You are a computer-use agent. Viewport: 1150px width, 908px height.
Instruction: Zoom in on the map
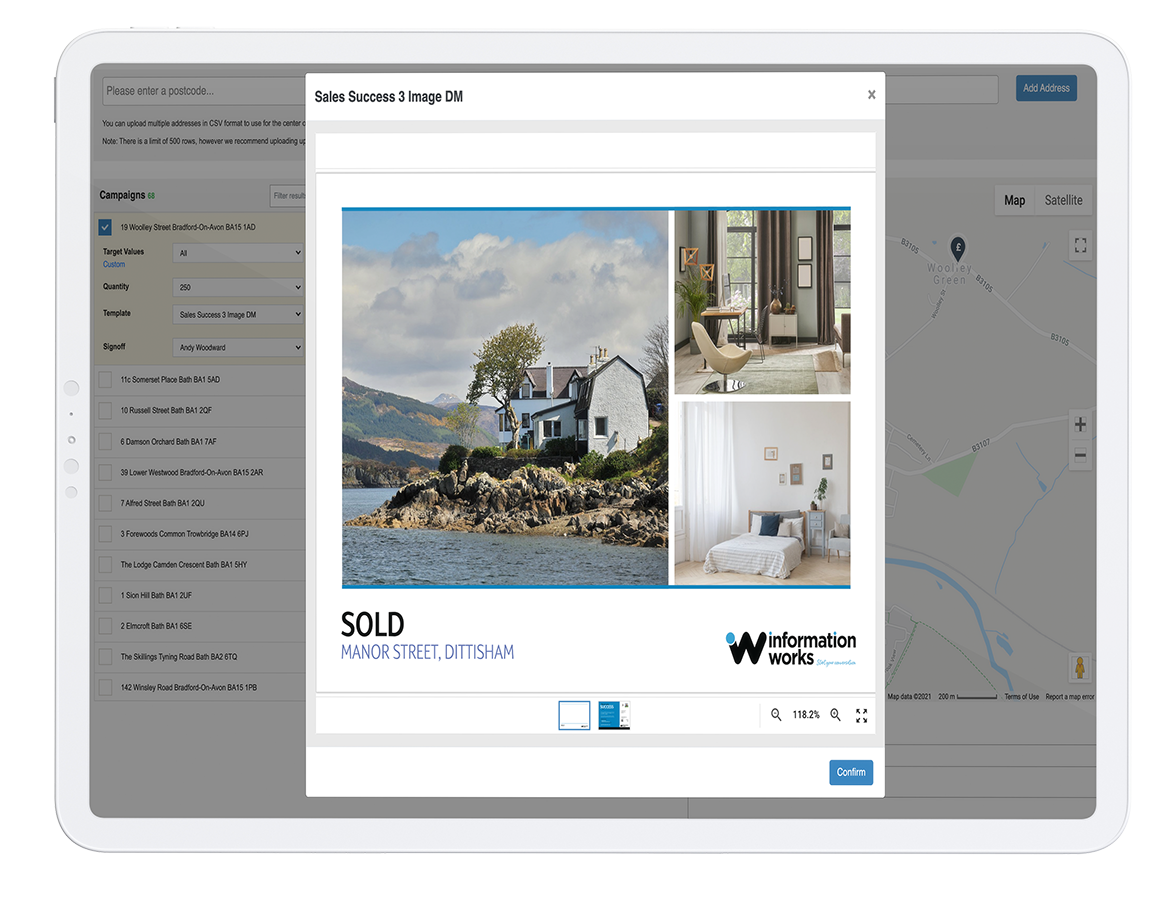pos(1080,425)
